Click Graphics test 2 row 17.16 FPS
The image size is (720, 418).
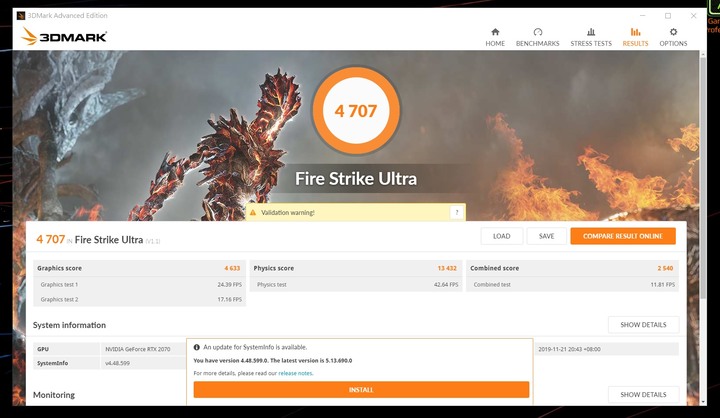(x=140, y=299)
